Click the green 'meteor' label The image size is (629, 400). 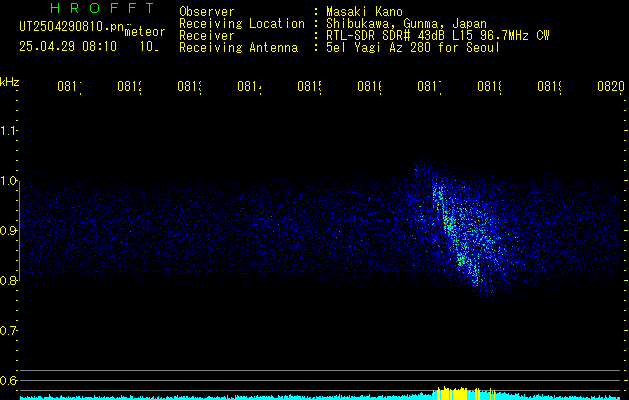click(x=144, y=32)
